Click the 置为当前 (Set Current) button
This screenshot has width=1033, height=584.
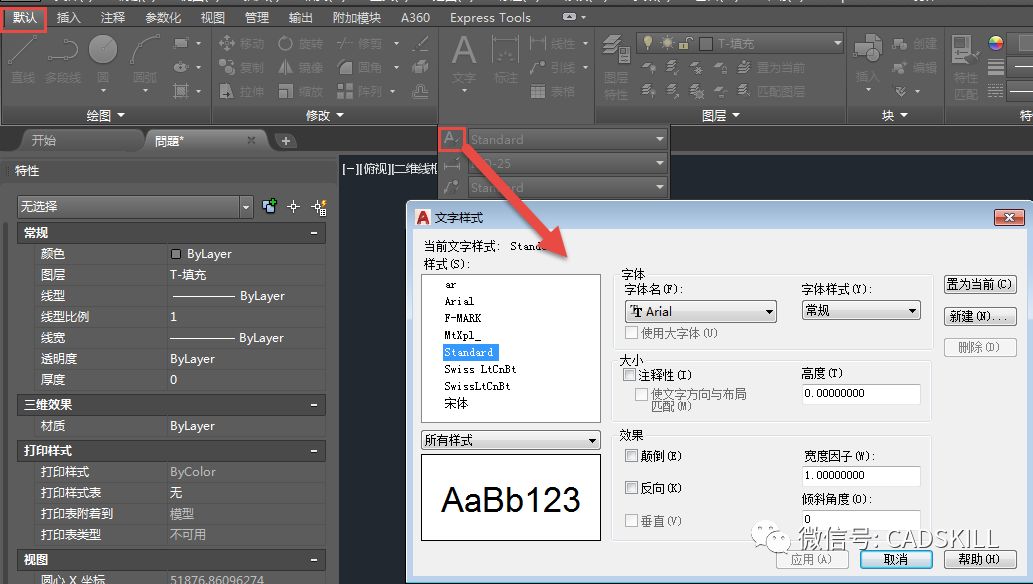click(979, 283)
